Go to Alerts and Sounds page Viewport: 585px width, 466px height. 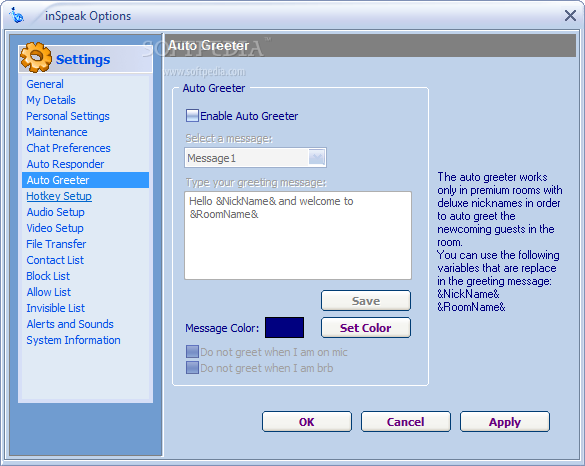pos(70,324)
